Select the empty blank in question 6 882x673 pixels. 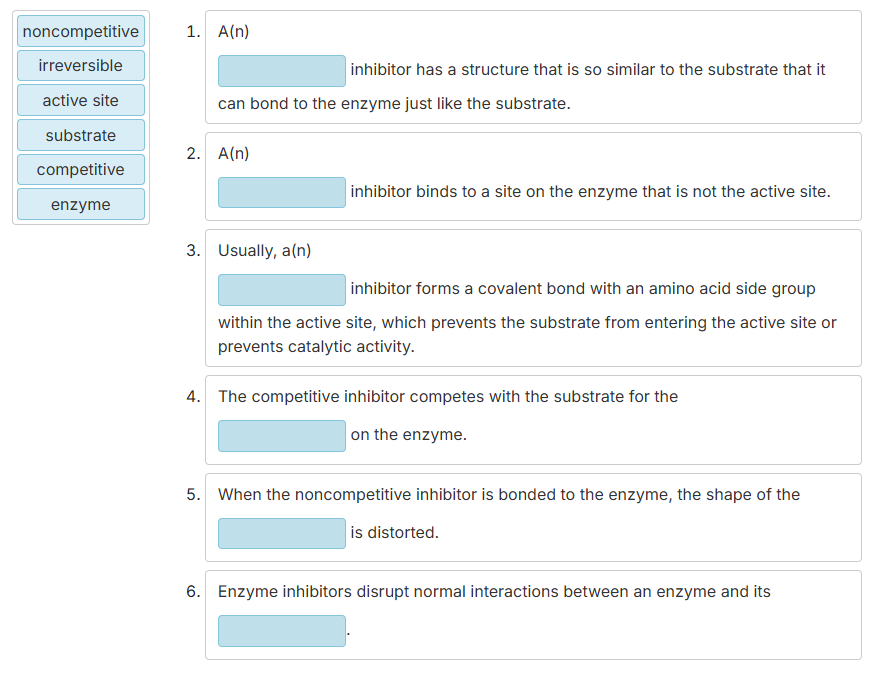[x=282, y=631]
